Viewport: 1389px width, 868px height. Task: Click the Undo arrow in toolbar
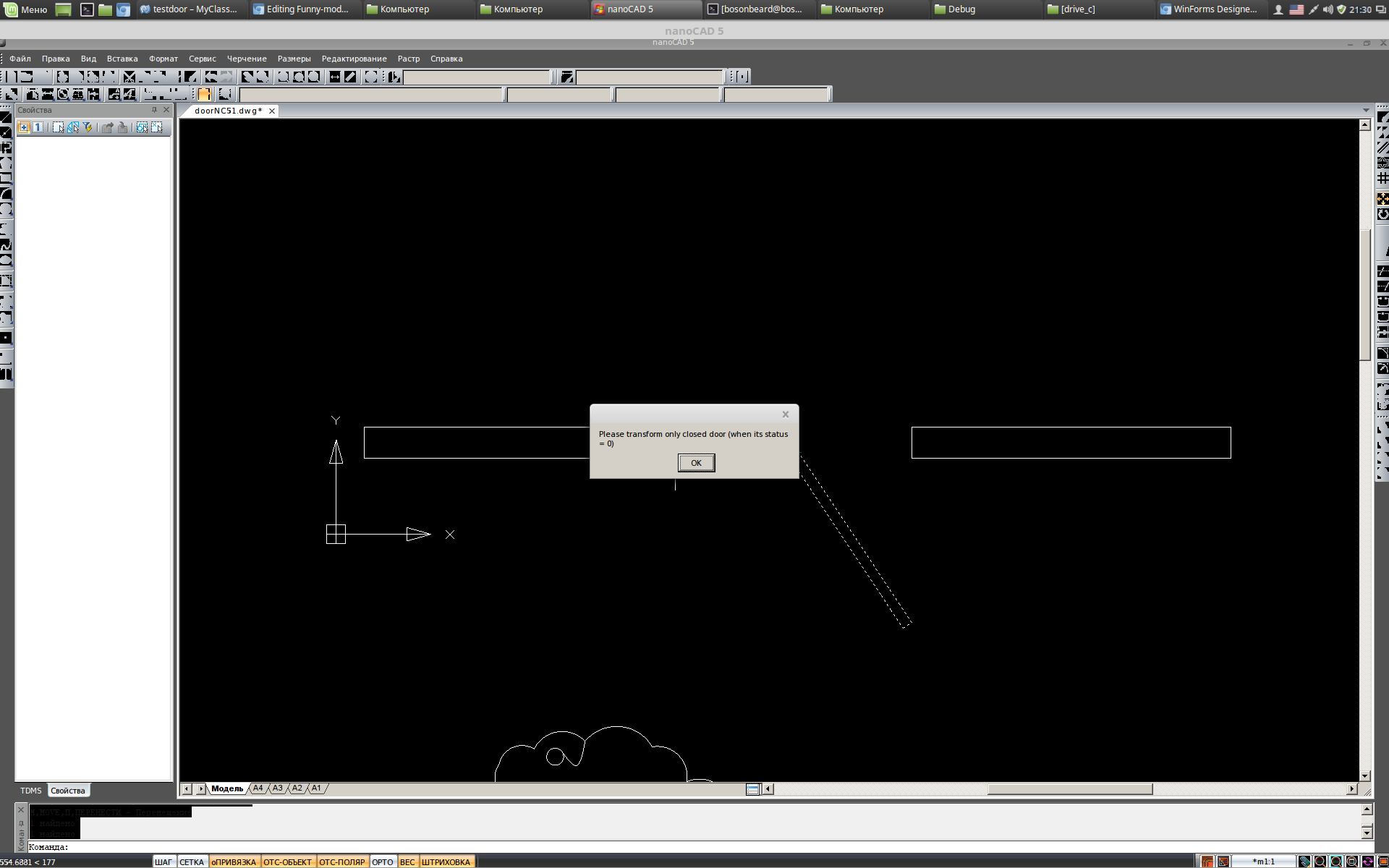click(x=211, y=77)
